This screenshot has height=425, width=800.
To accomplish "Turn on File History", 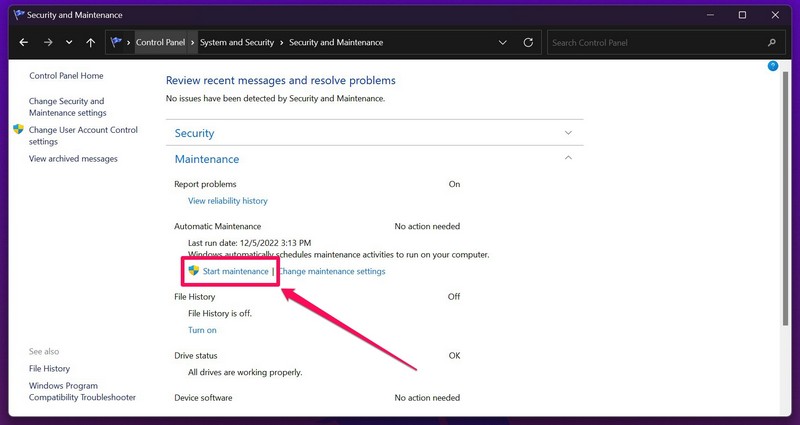I will [202, 330].
